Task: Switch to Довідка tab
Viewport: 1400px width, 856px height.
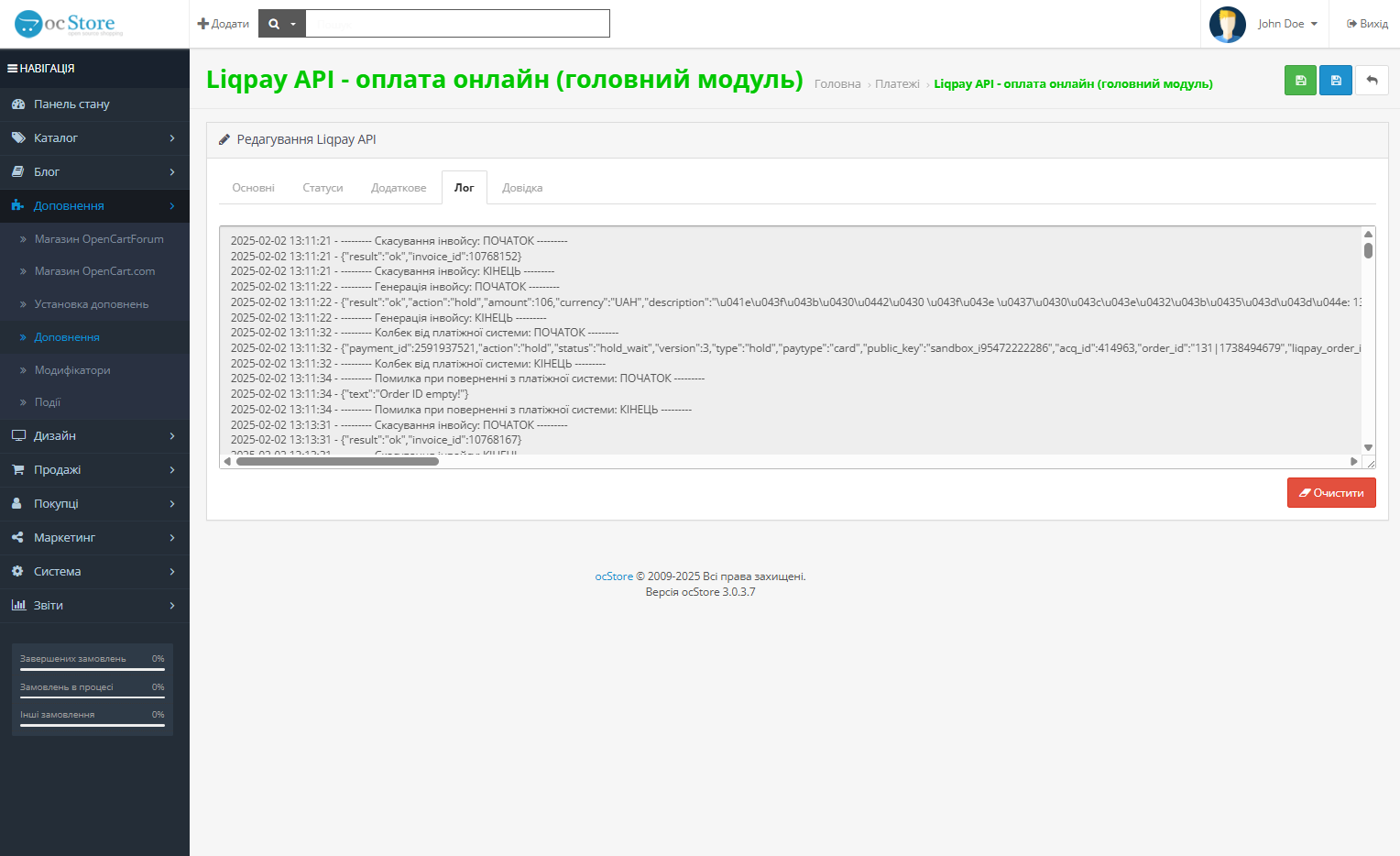Action: click(x=522, y=188)
